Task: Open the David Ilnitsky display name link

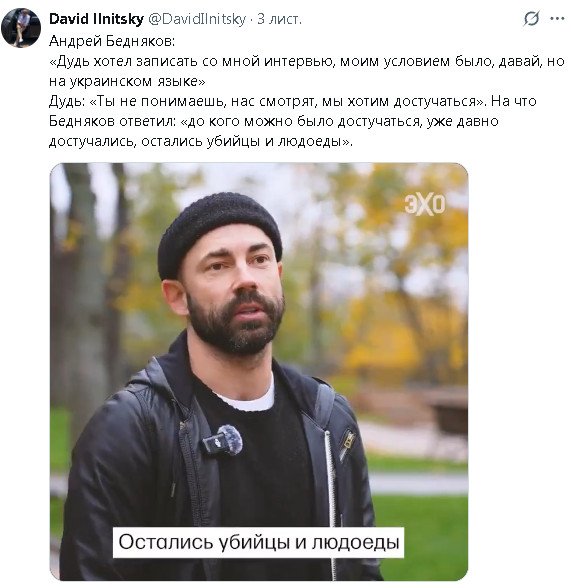Action: [96, 19]
